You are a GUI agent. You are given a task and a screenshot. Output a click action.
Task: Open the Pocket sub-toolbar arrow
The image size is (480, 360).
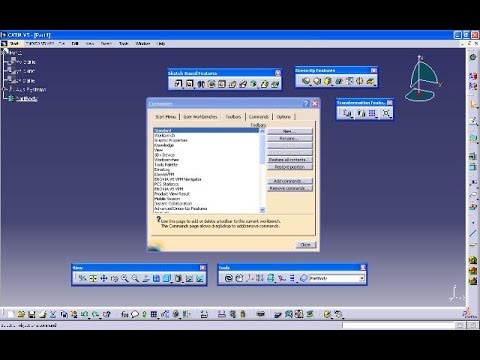pyautogui.click(x=193, y=87)
